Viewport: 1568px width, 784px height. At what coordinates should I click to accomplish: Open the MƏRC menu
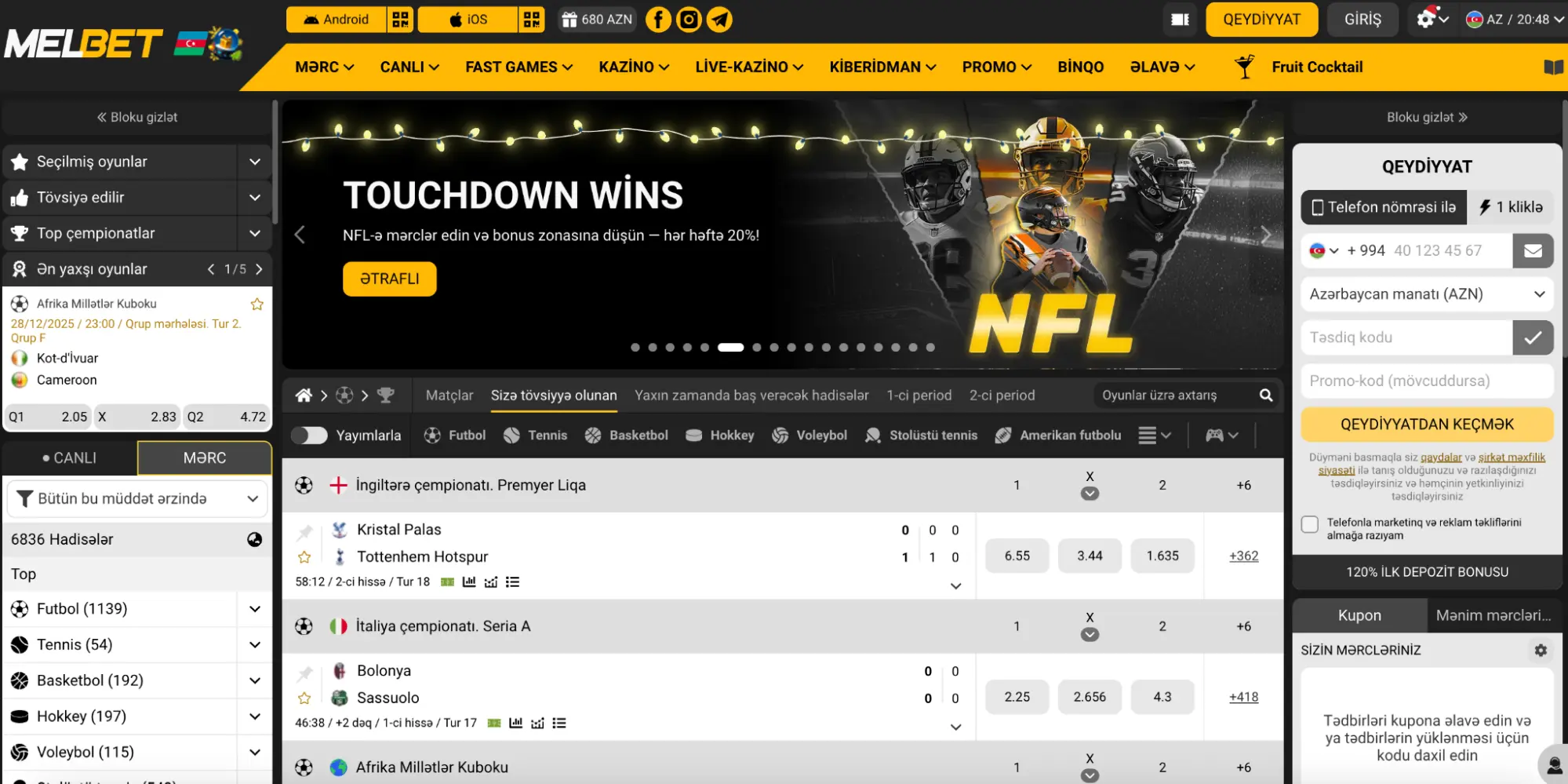(324, 67)
